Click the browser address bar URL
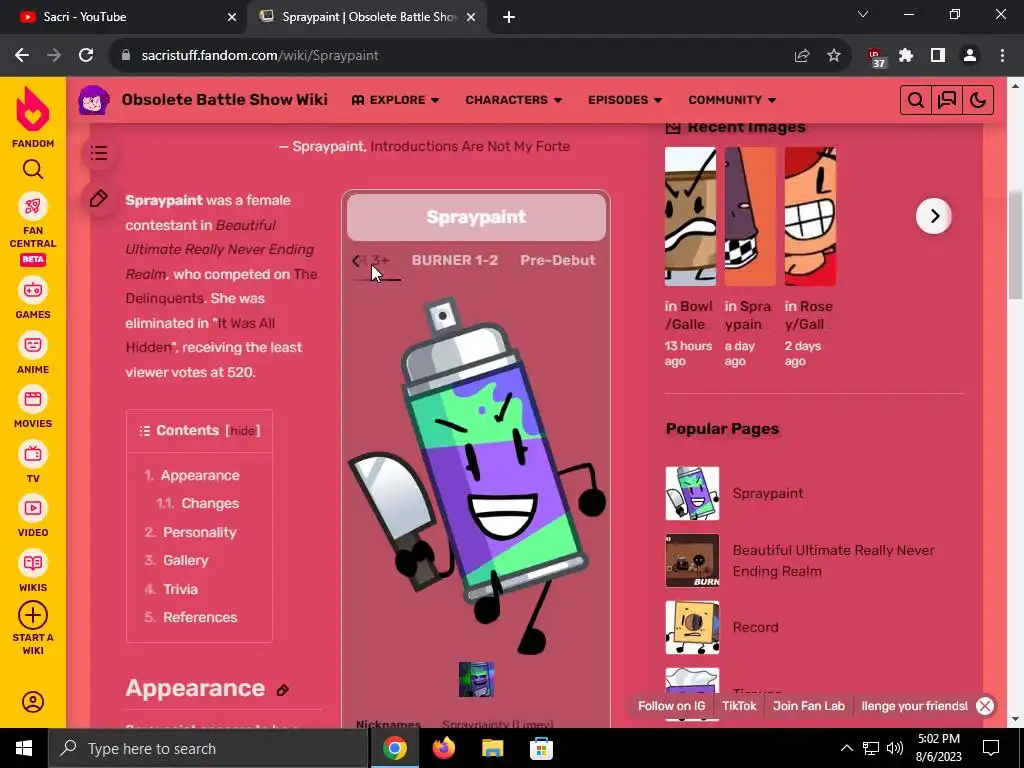Viewport: 1024px width, 768px height. [x=260, y=56]
